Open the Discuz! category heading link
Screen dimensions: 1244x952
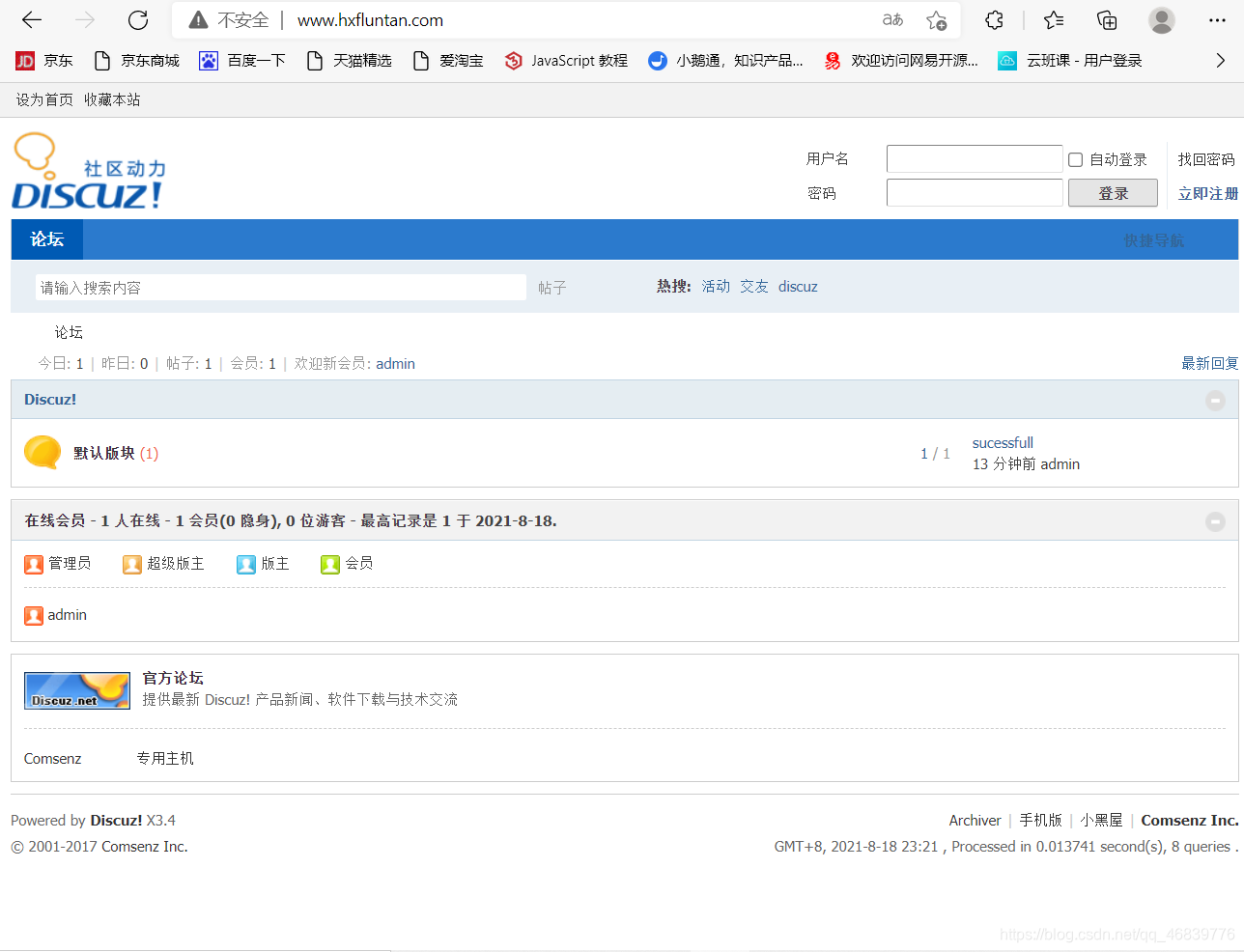[x=50, y=400]
